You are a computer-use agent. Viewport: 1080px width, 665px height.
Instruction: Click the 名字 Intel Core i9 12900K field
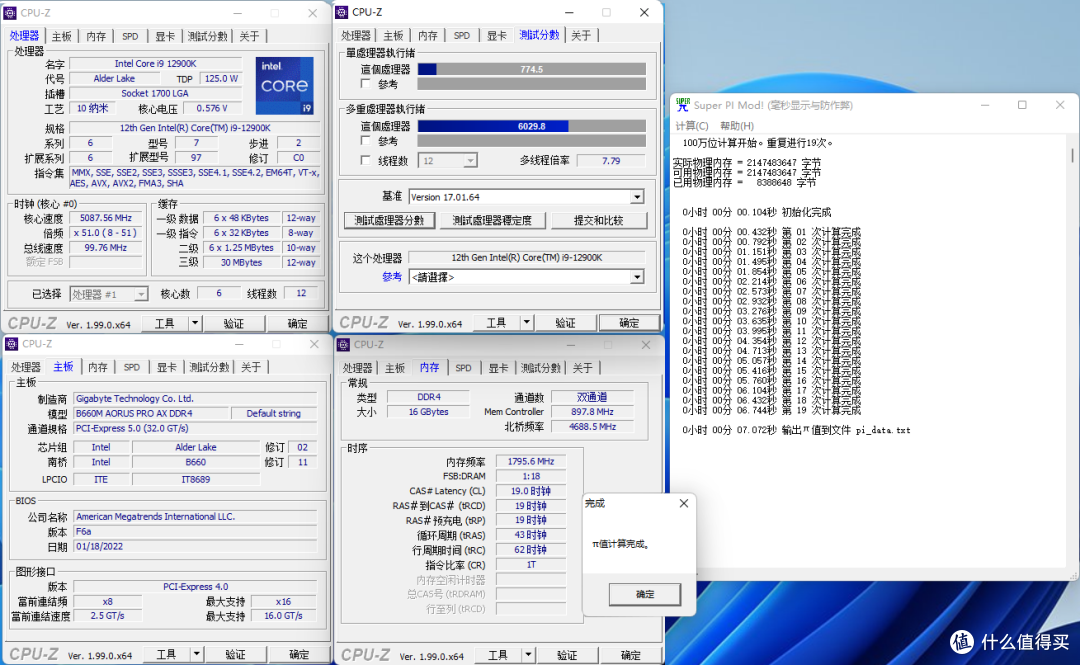click(x=156, y=63)
